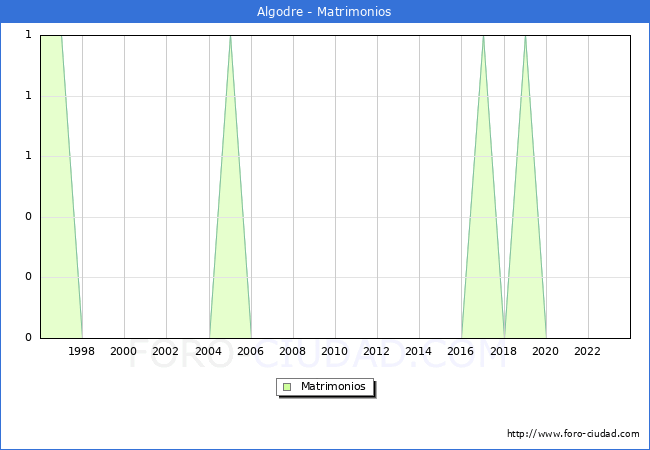650x450 pixels.
Task: Click the 2012 x-axis label
Action: (376, 351)
